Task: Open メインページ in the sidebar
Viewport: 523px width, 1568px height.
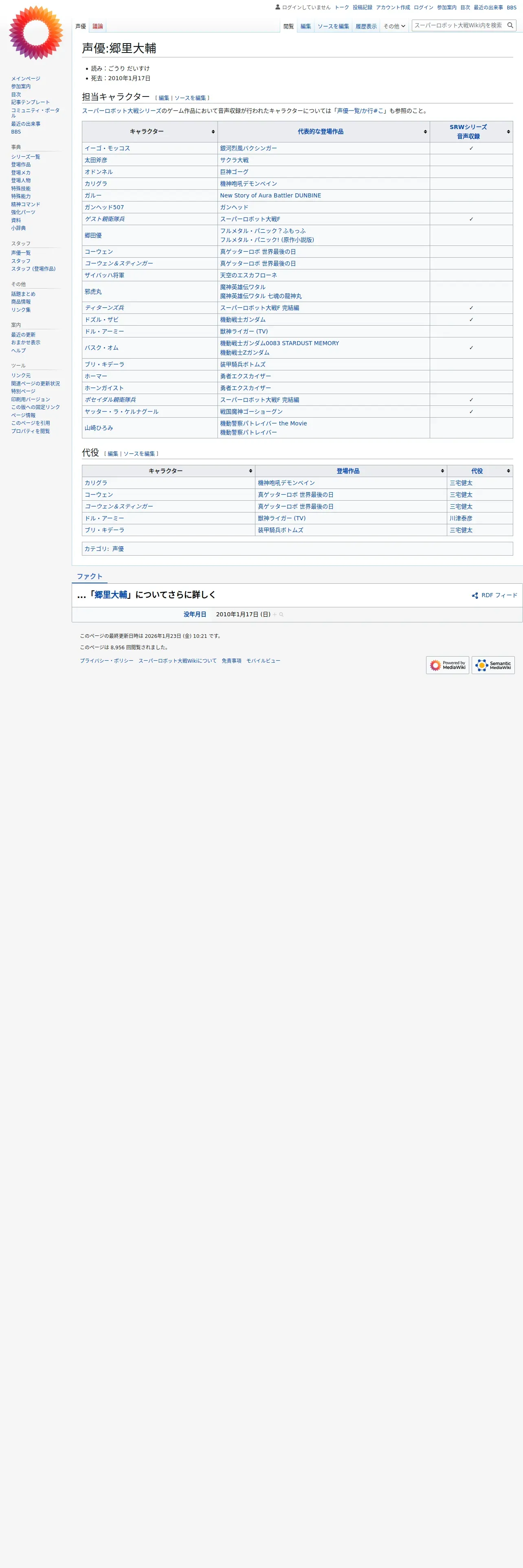Action: 26,79
